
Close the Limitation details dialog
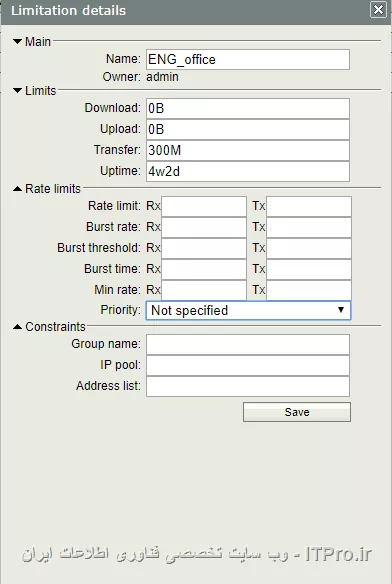pos(378,10)
